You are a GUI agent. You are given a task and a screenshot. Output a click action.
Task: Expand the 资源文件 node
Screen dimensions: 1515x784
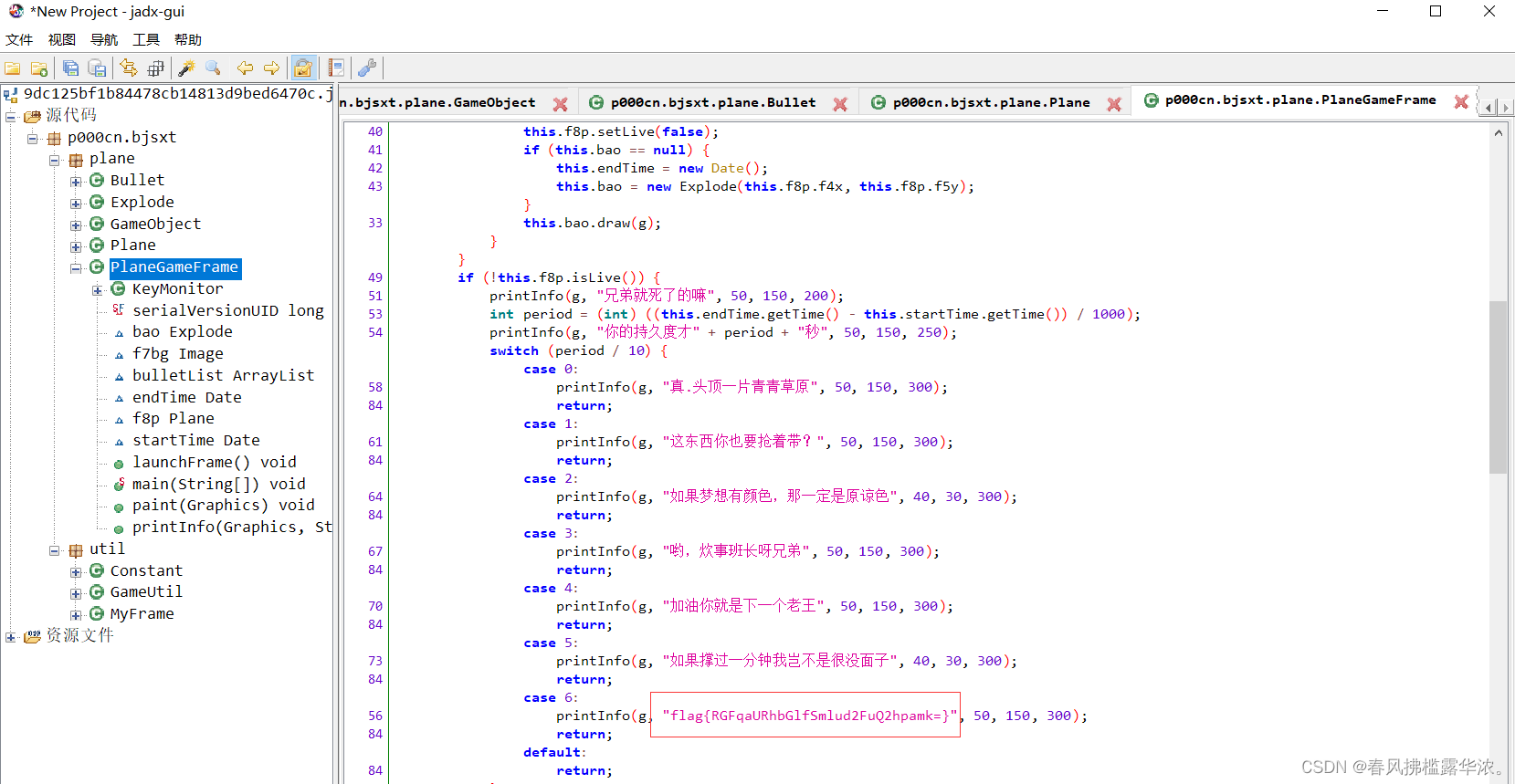[x=11, y=637]
